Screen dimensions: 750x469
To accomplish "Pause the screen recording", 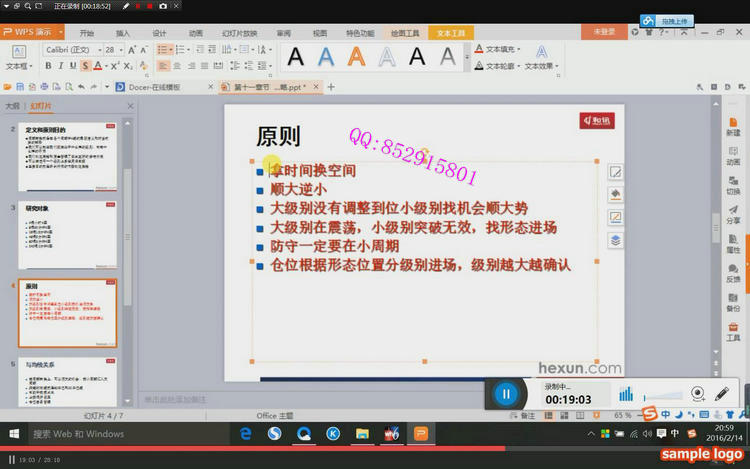I will pyautogui.click(x=506, y=394).
